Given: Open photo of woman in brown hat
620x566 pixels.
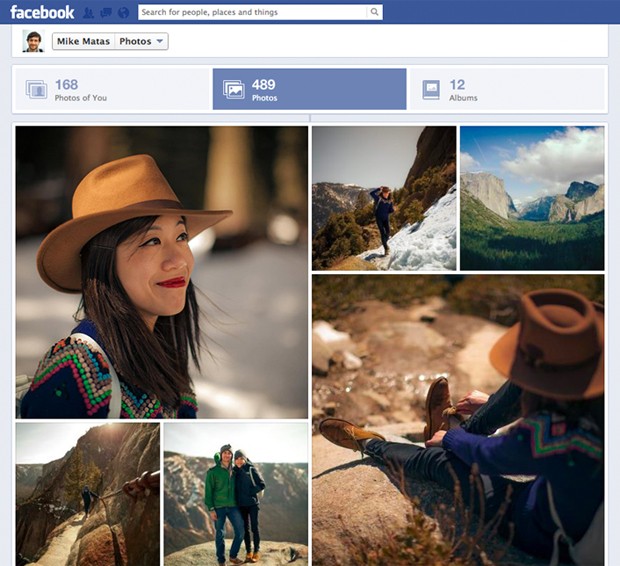Looking at the screenshot, I should (x=161, y=271).
